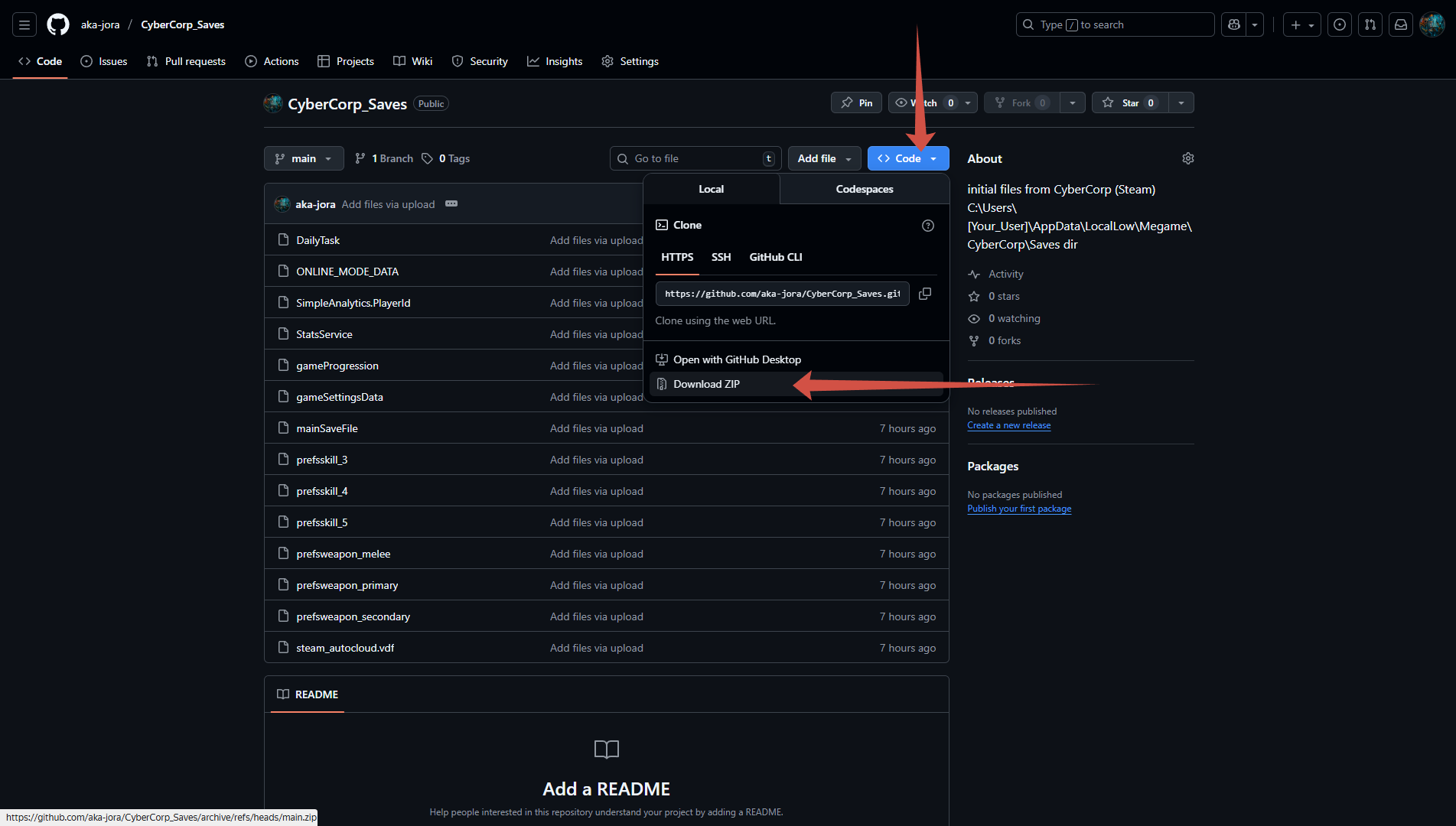Open Copilot chat icon in header
The image size is (1456, 826).
[x=1234, y=24]
